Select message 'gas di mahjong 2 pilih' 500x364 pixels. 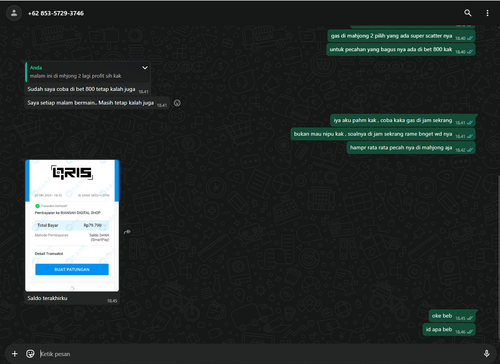[x=401, y=36]
